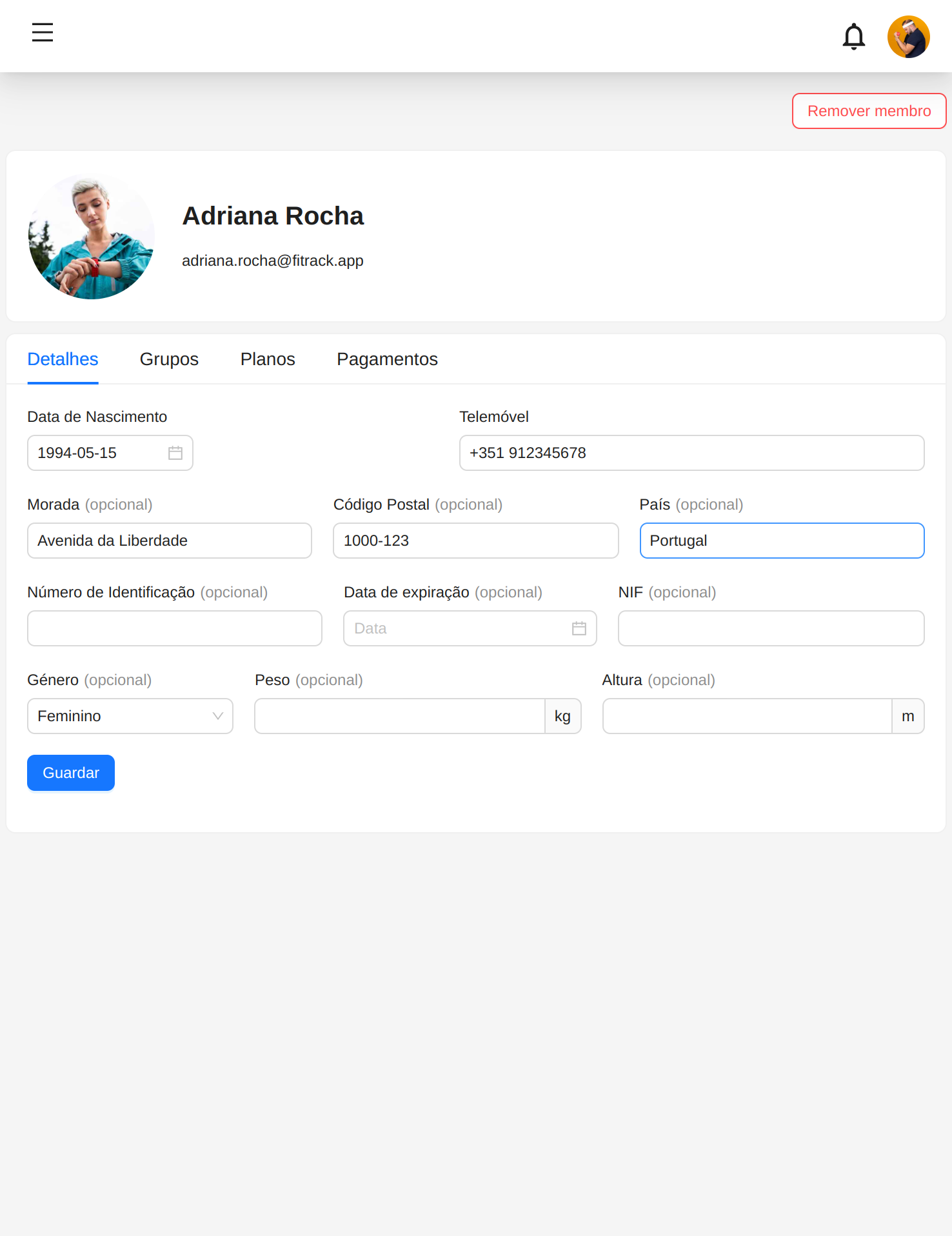Click the Número de Identificação field
Image resolution: width=952 pixels, height=1236 pixels.
click(174, 628)
